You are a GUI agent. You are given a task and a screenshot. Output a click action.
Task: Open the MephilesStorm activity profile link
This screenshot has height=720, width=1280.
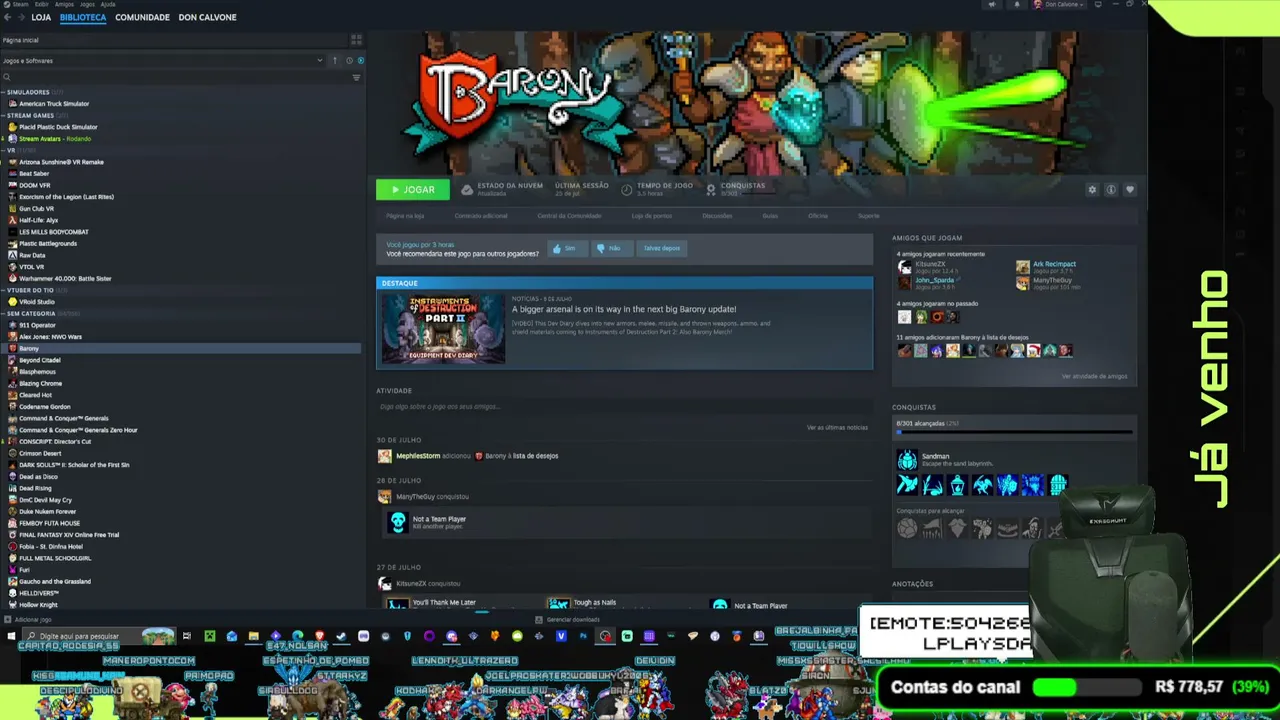418,456
